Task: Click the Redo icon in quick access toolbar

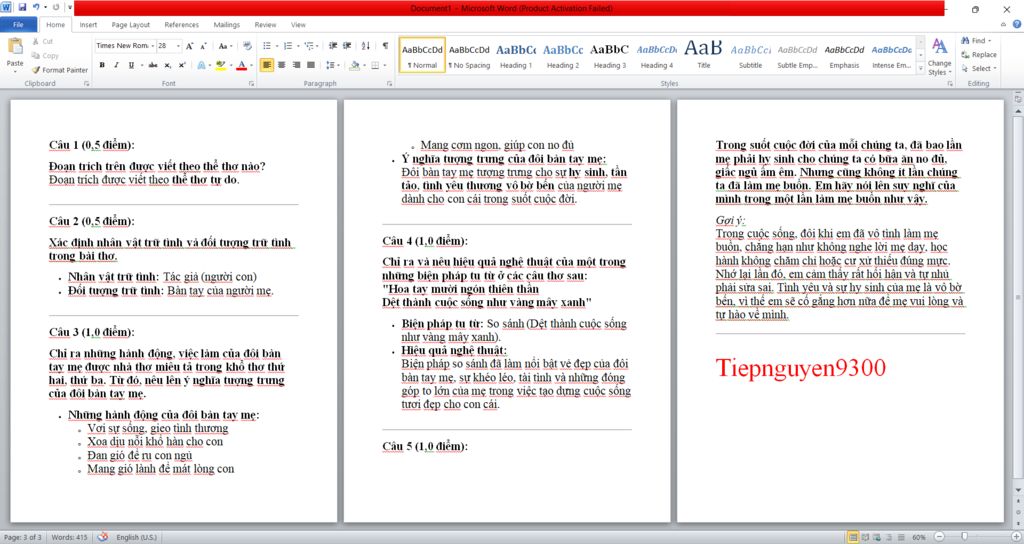Action: point(56,8)
